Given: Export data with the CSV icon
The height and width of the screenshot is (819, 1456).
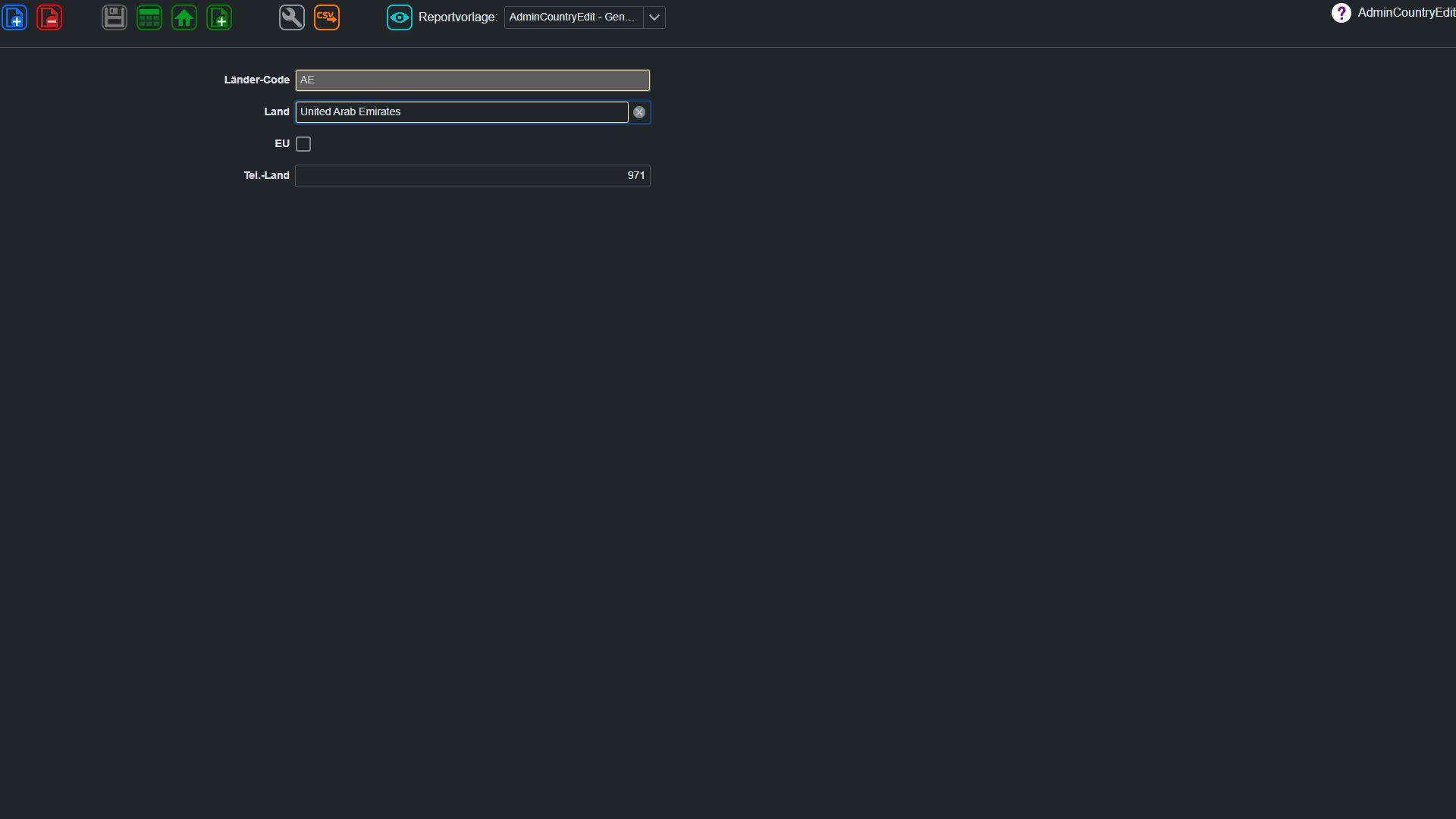Looking at the screenshot, I should click(327, 17).
